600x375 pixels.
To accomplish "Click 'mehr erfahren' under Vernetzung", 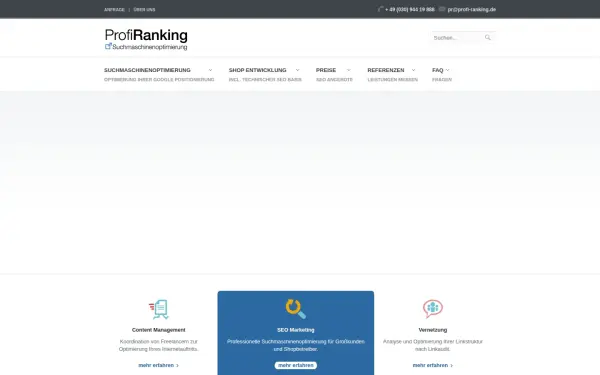I will click(433, 365).
